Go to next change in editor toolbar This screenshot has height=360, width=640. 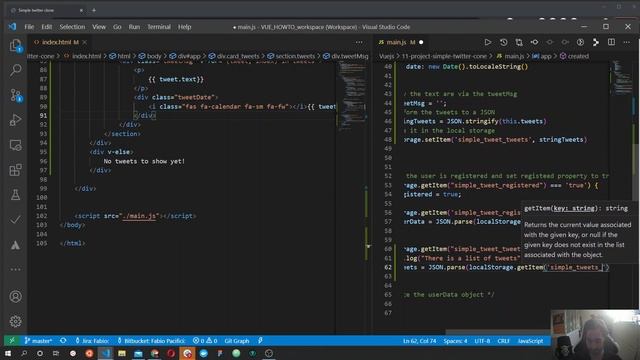(565, 42)
